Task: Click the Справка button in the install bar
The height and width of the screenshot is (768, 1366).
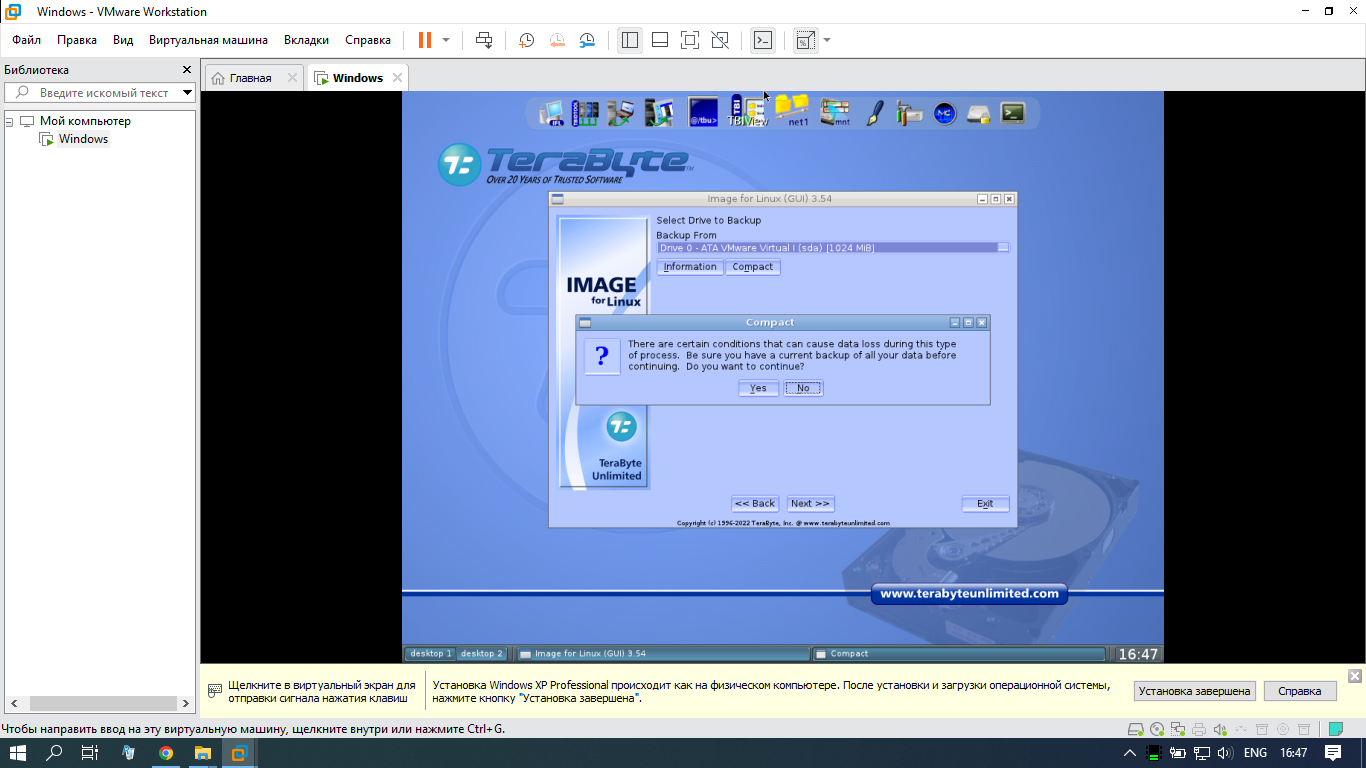Action: pos(1300,691)
